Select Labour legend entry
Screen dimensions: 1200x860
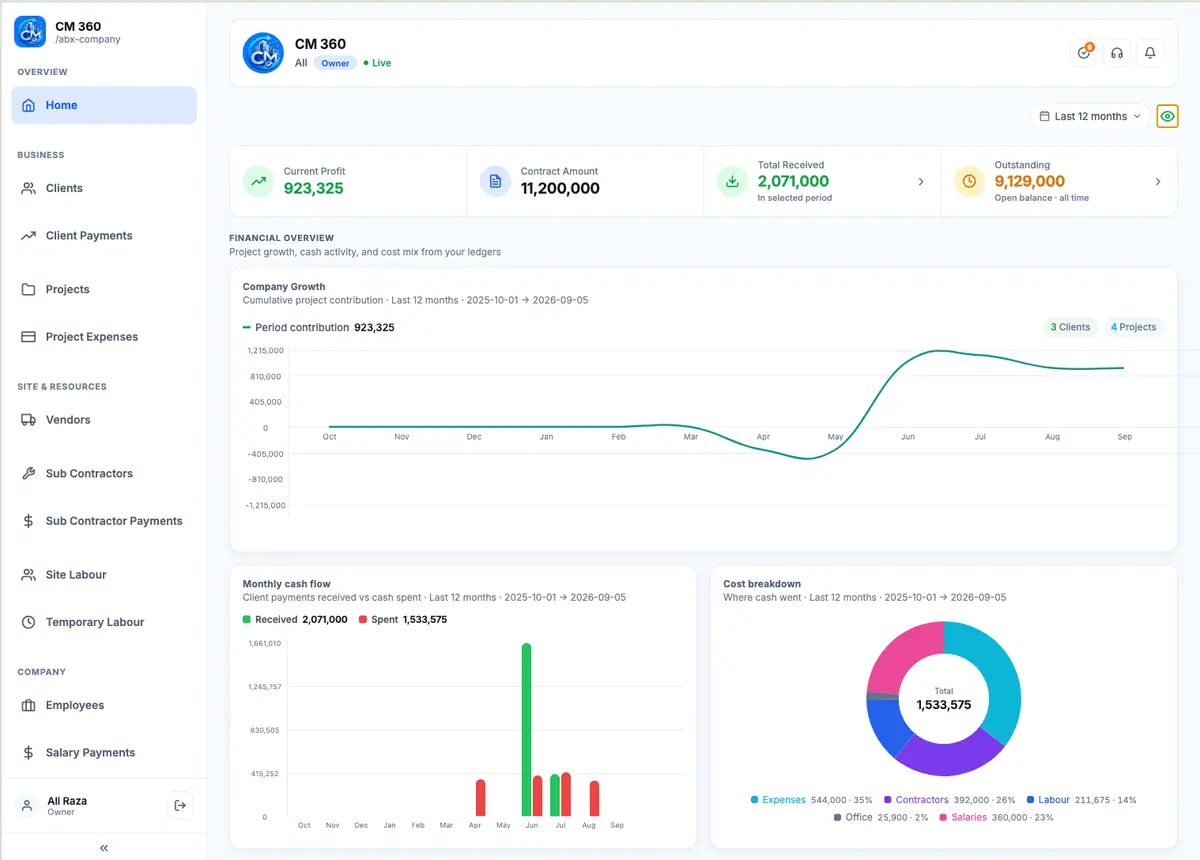tap(1081, 800)
